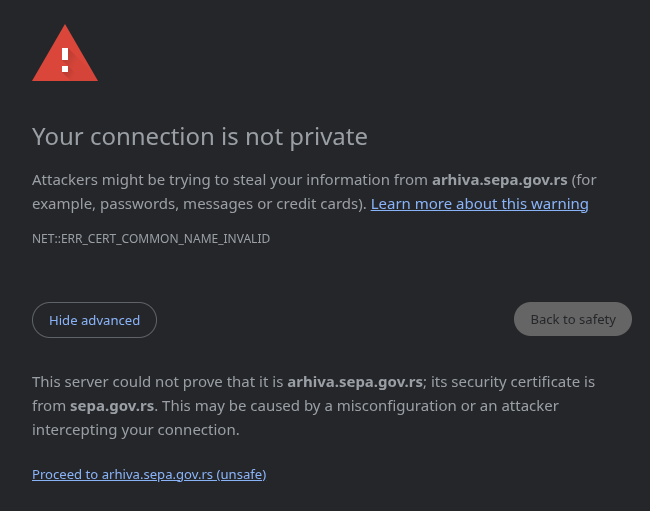This screenshot has height=511, width=650.
Task: Click the word Attackers starting the paragraph
Action: [x=65, y=180]
